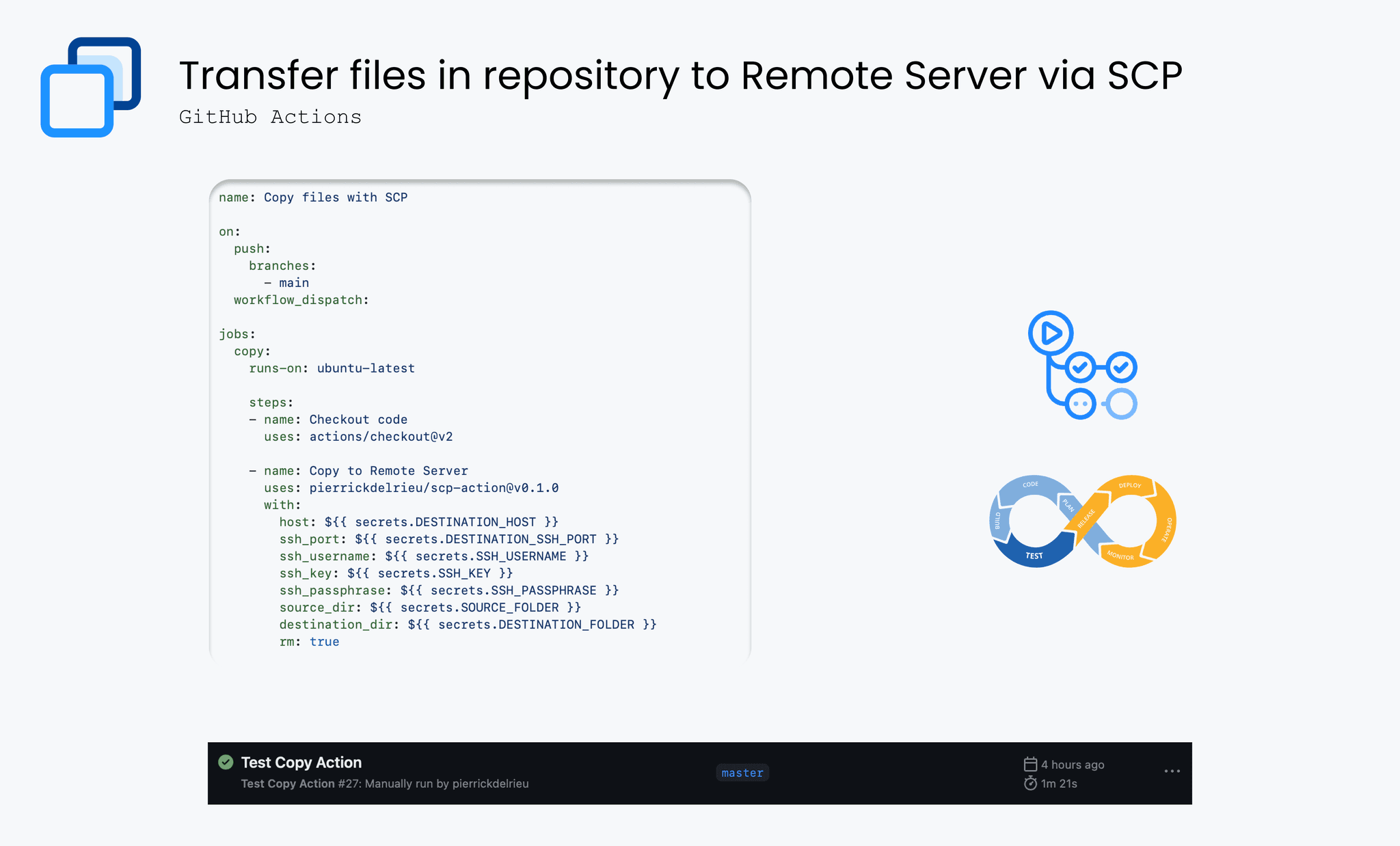Click the stopwatch icon beside 1m 21s
The image size is (1400, 846).
(x=1030, y=783)
